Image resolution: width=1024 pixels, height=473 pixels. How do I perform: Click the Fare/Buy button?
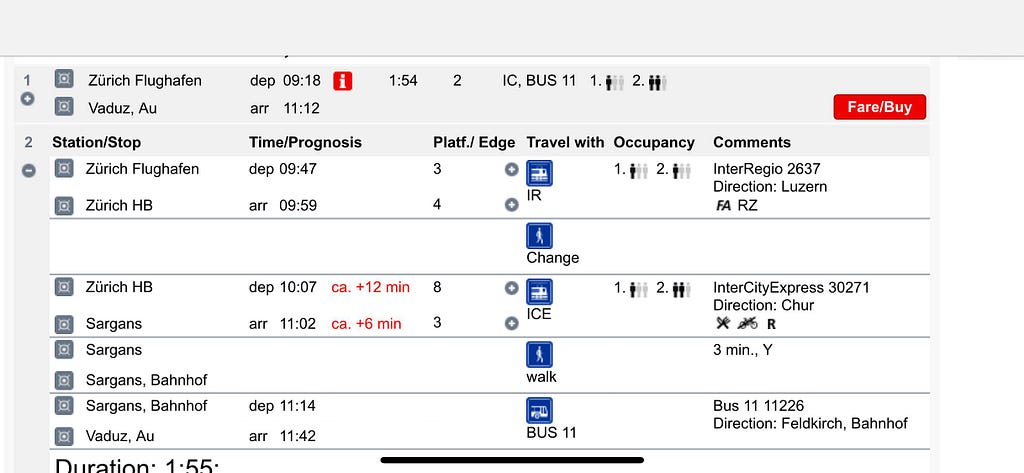[x=879, y=107]
